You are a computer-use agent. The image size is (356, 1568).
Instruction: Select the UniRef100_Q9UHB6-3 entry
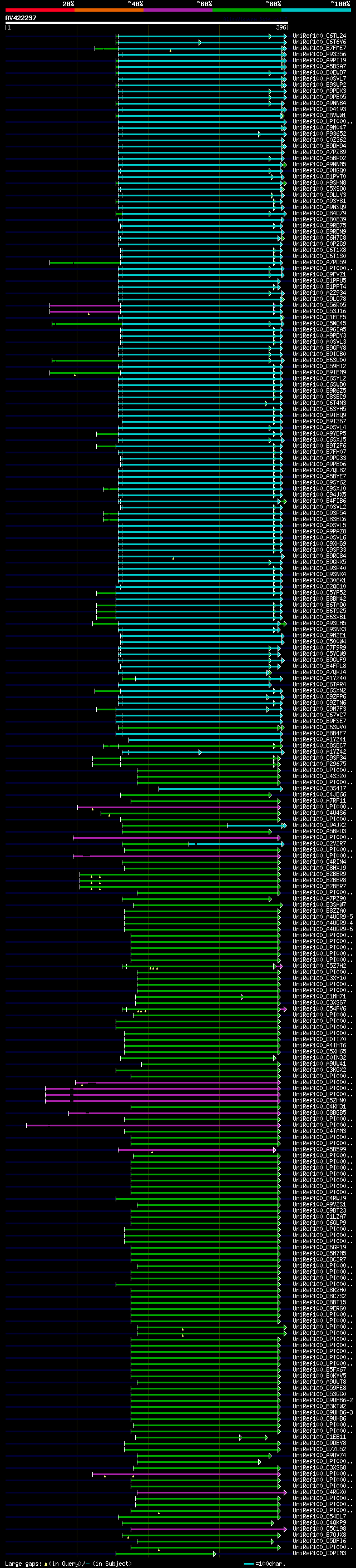coord(323,1413)
